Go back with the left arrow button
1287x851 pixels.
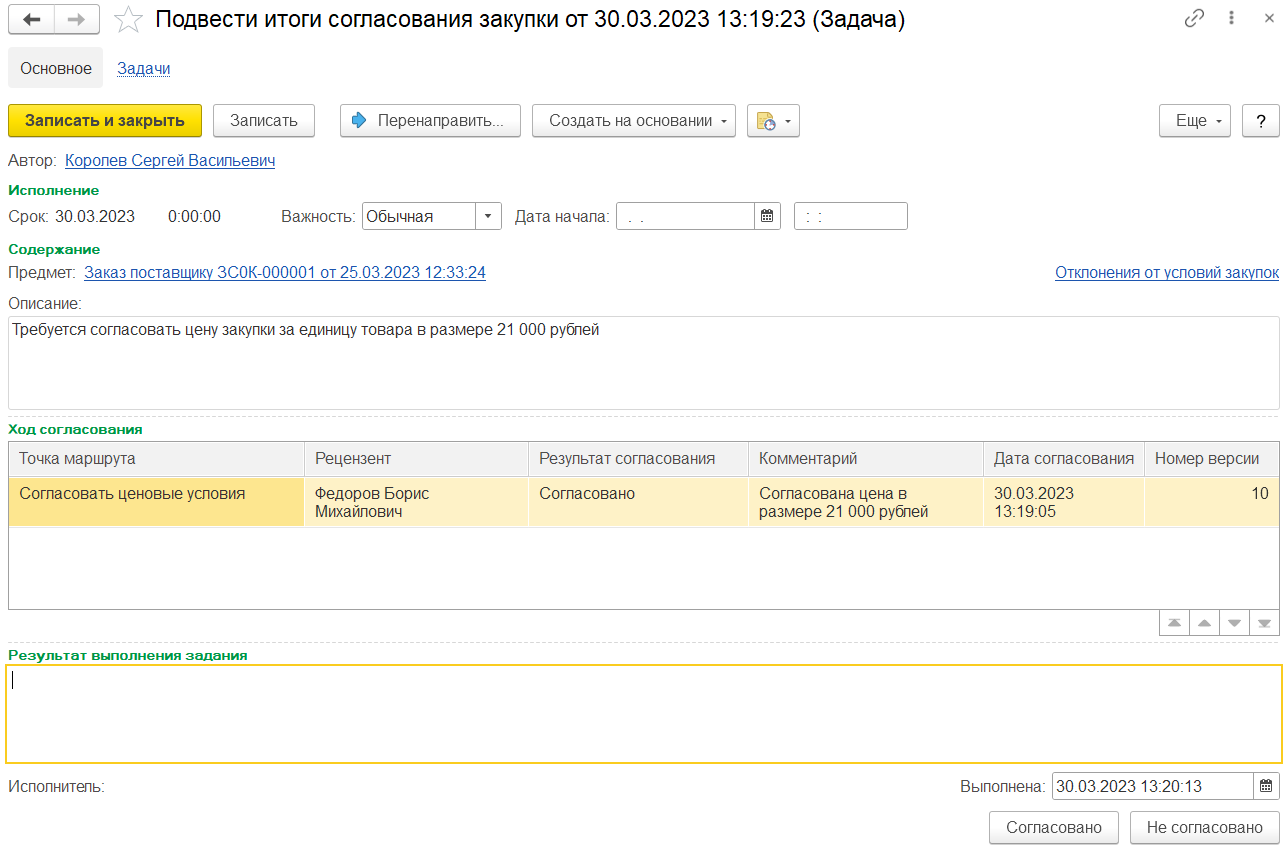tap(31, 19)
